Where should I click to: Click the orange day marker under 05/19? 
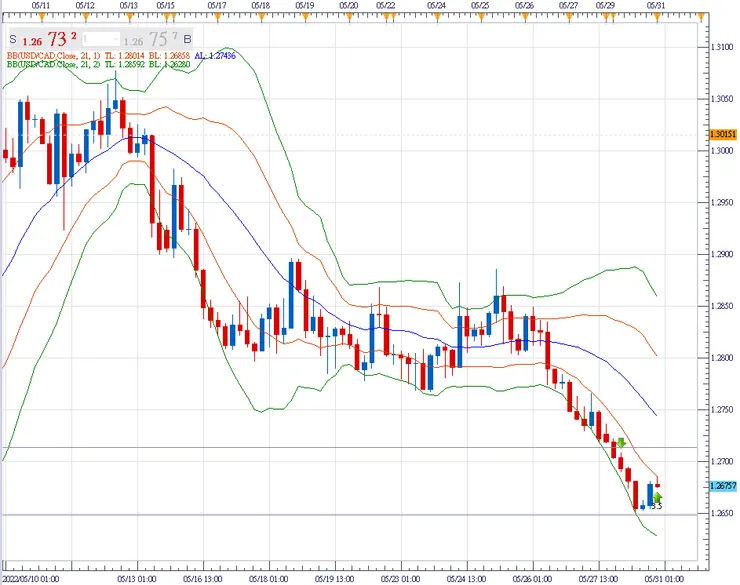(305, 17)
